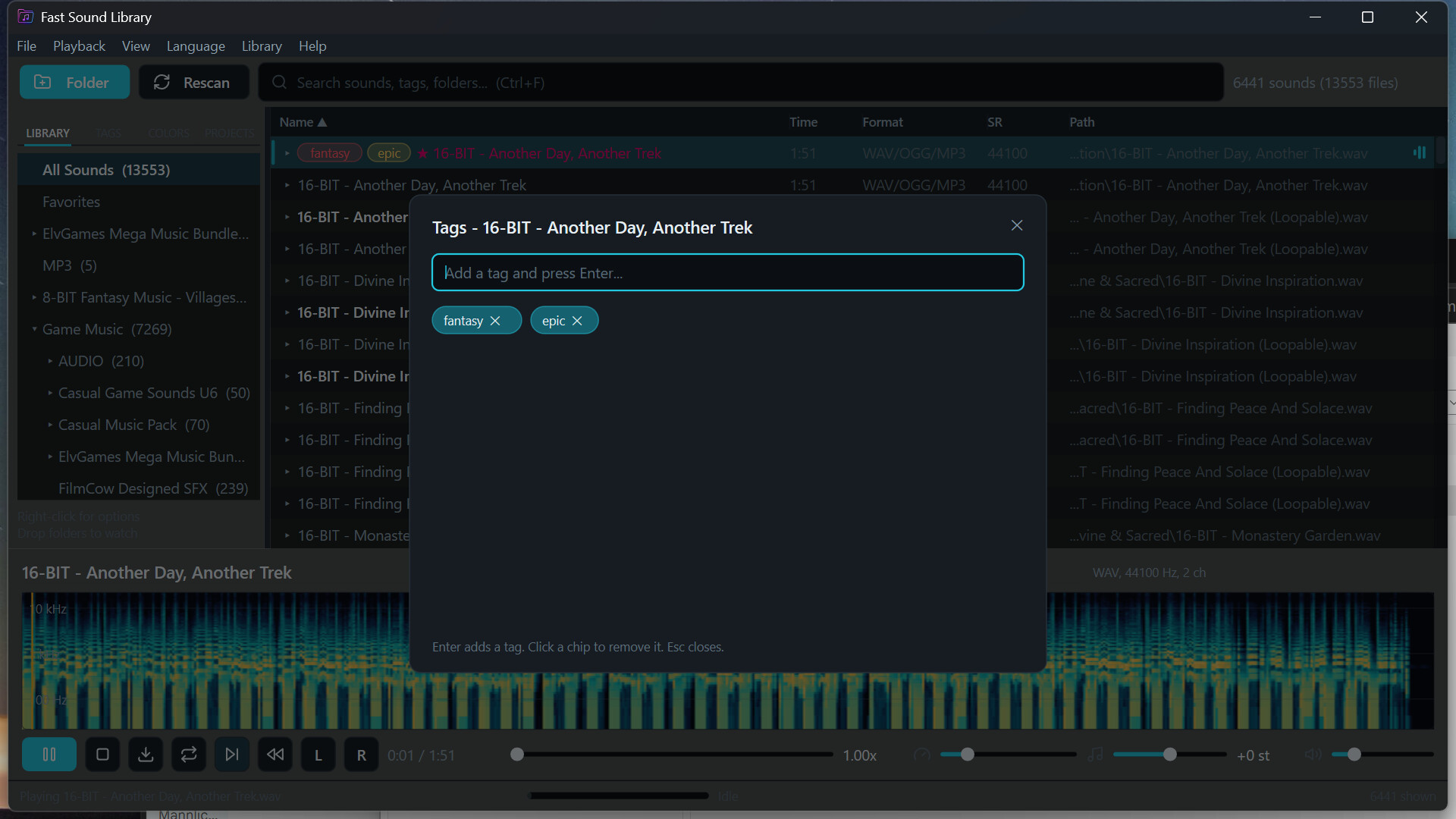
Task: Open the Playback menu
Action: (79, 46)
